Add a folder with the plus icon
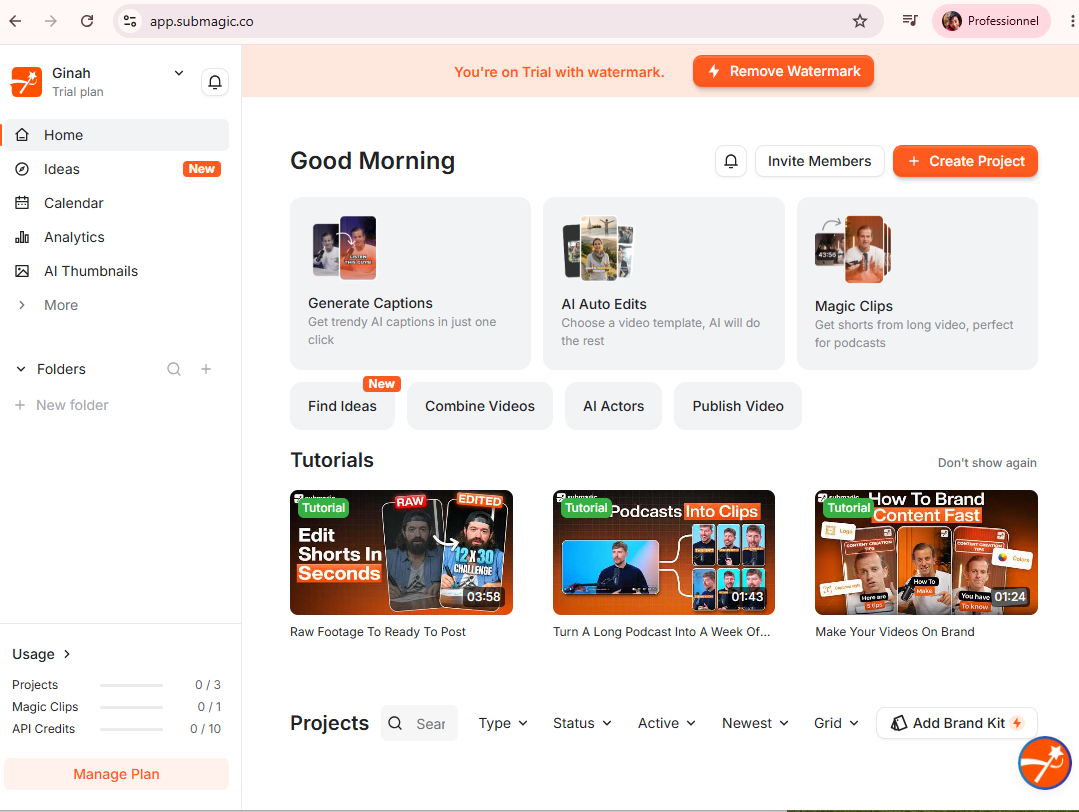Screen dimensions: 1079x812 [x=206, y=370]
